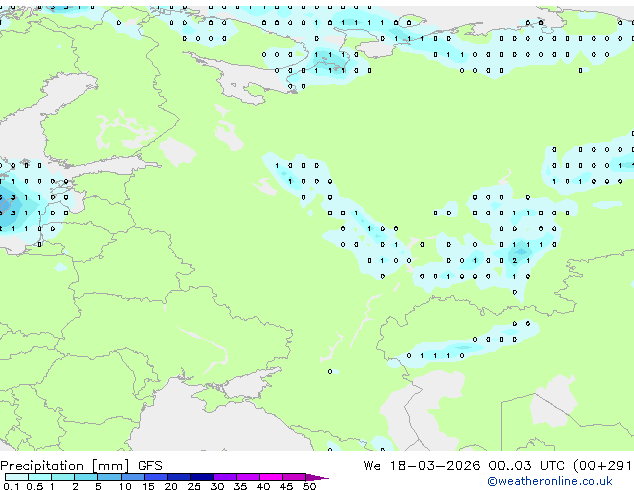Select the 1–2 mm legend swatch

tap(63, 477)
